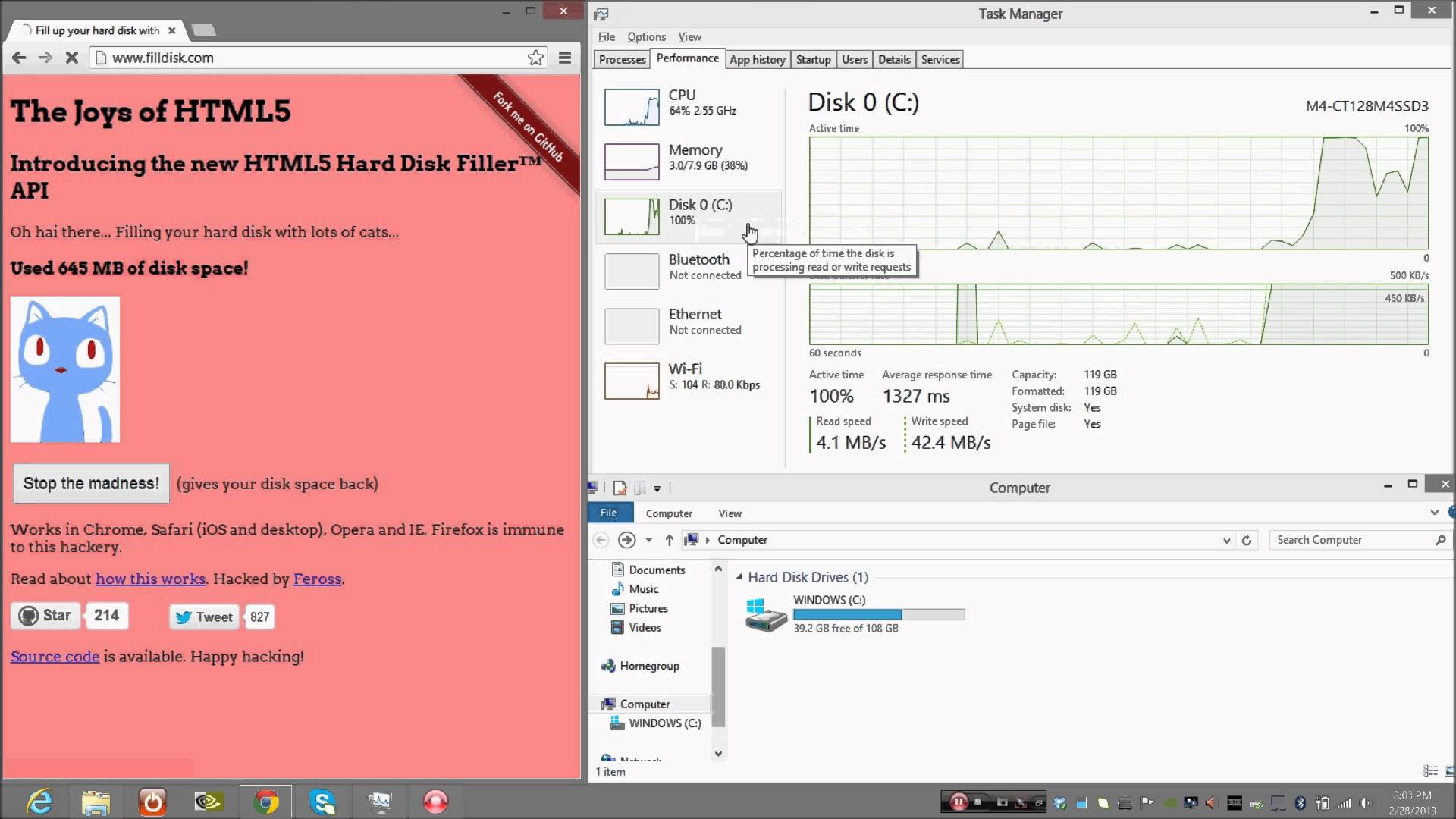Collapse the Hard Disk Drives group
This screenshot has height=819, width=1456.
tap(739, 578)
